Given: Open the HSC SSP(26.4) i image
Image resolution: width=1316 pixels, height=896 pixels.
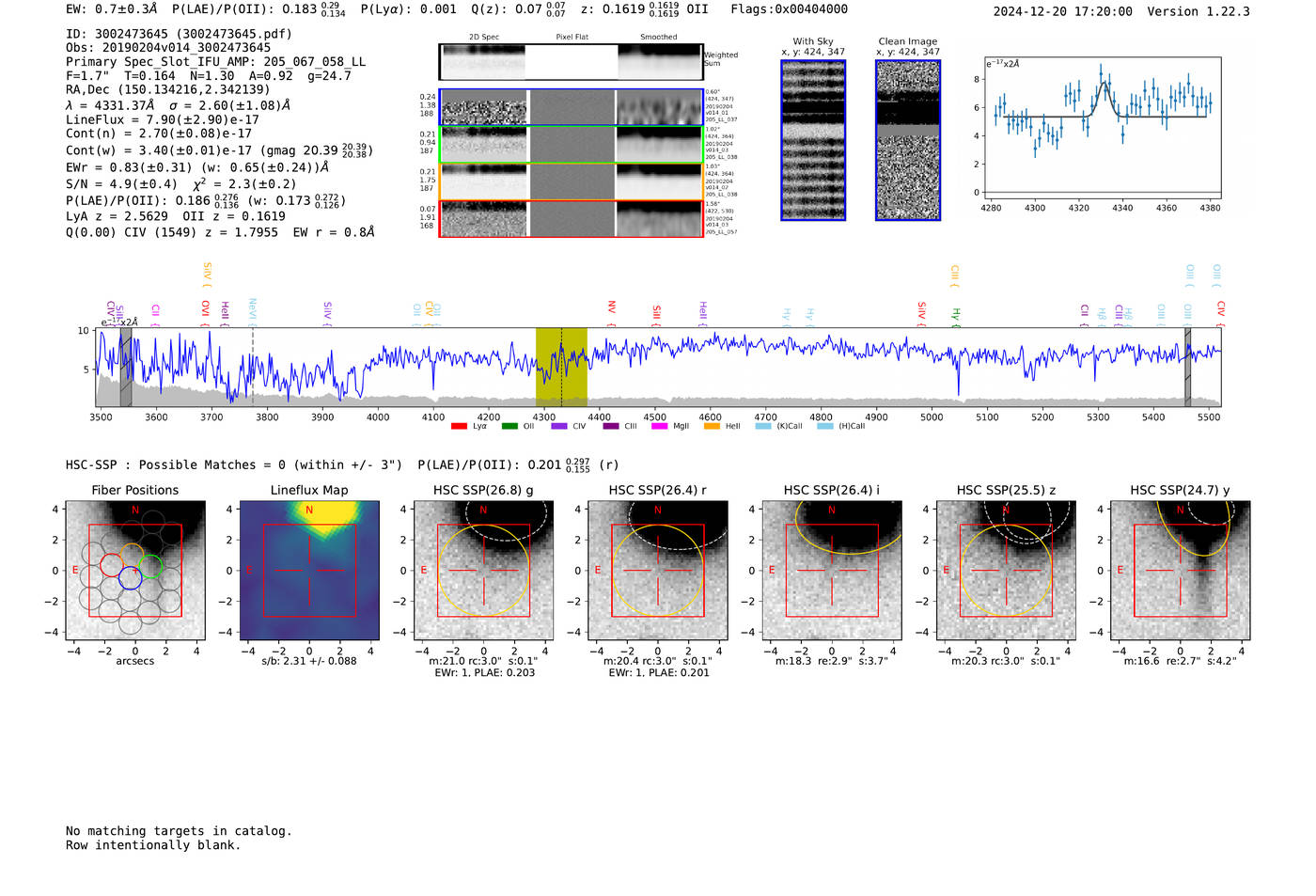Looking at the screenshot, I should pos(831,570).
